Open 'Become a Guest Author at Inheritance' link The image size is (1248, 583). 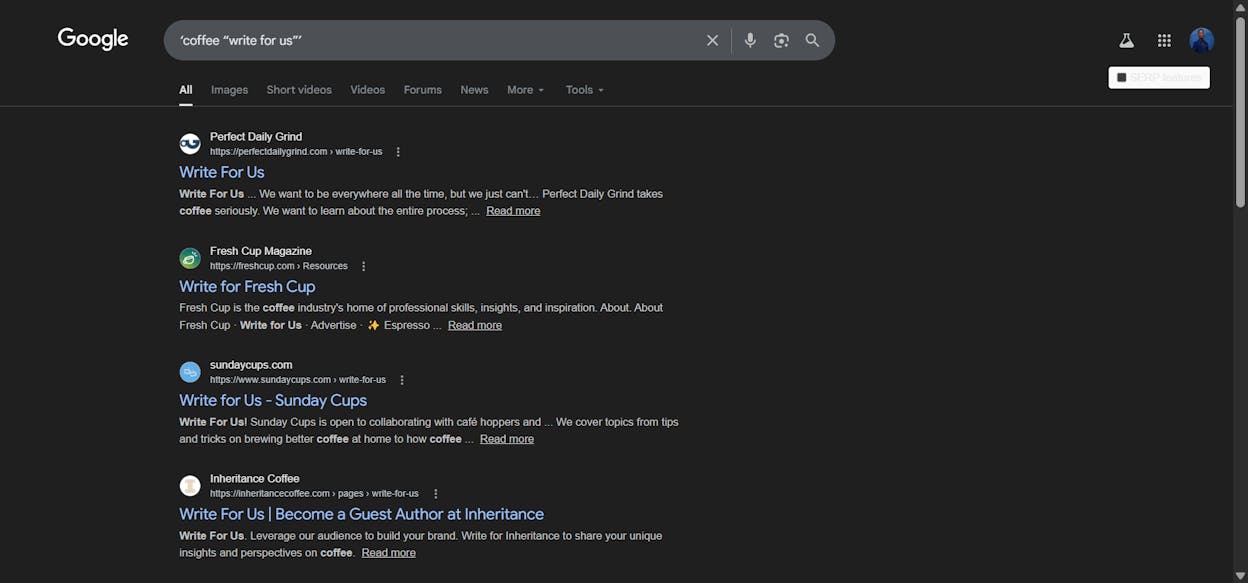[x=361, y=514]
